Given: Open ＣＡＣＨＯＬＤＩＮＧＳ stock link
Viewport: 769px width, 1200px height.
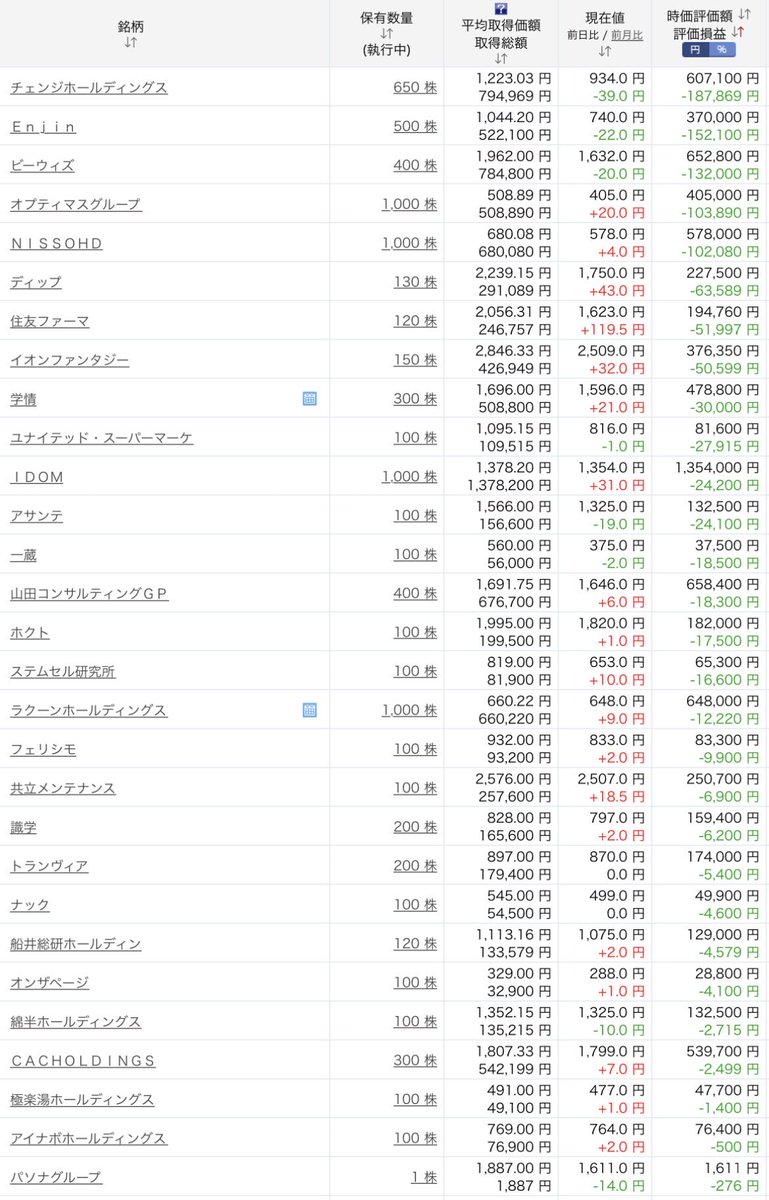Looking at the screenshot, I should 83,1061.
